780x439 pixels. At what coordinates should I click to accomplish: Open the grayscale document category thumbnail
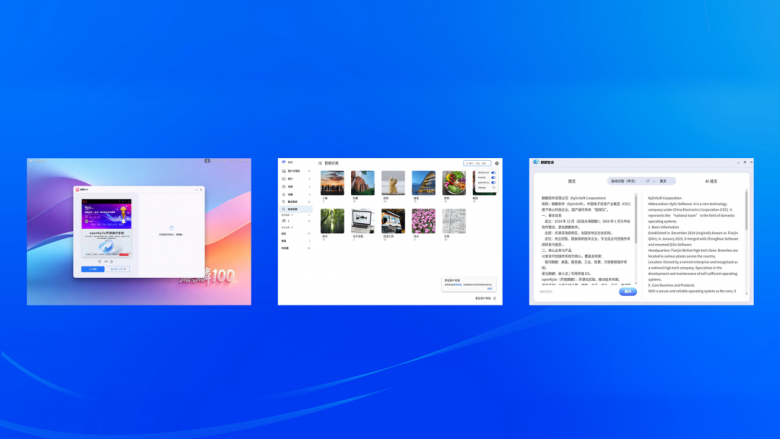454,221
